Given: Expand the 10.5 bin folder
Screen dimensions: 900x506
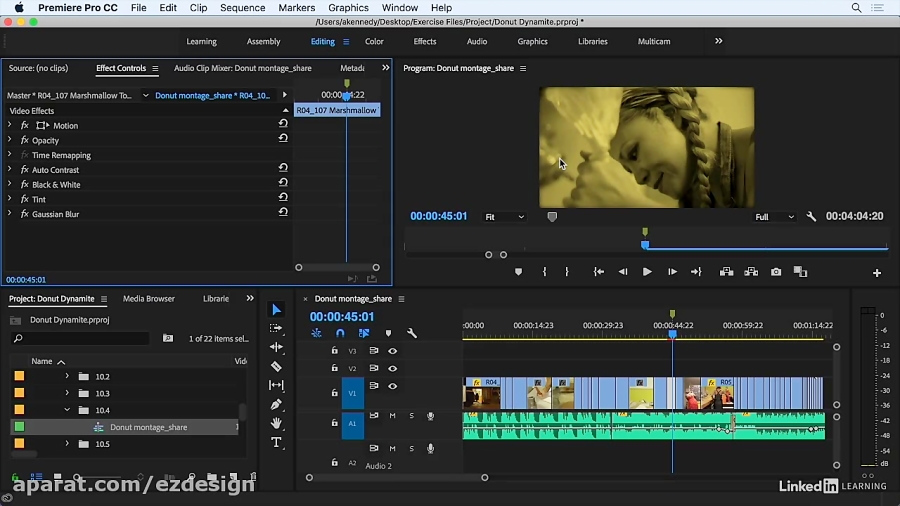Looking at the screenshot, I should pyautogui.click(x=67, y=444).
